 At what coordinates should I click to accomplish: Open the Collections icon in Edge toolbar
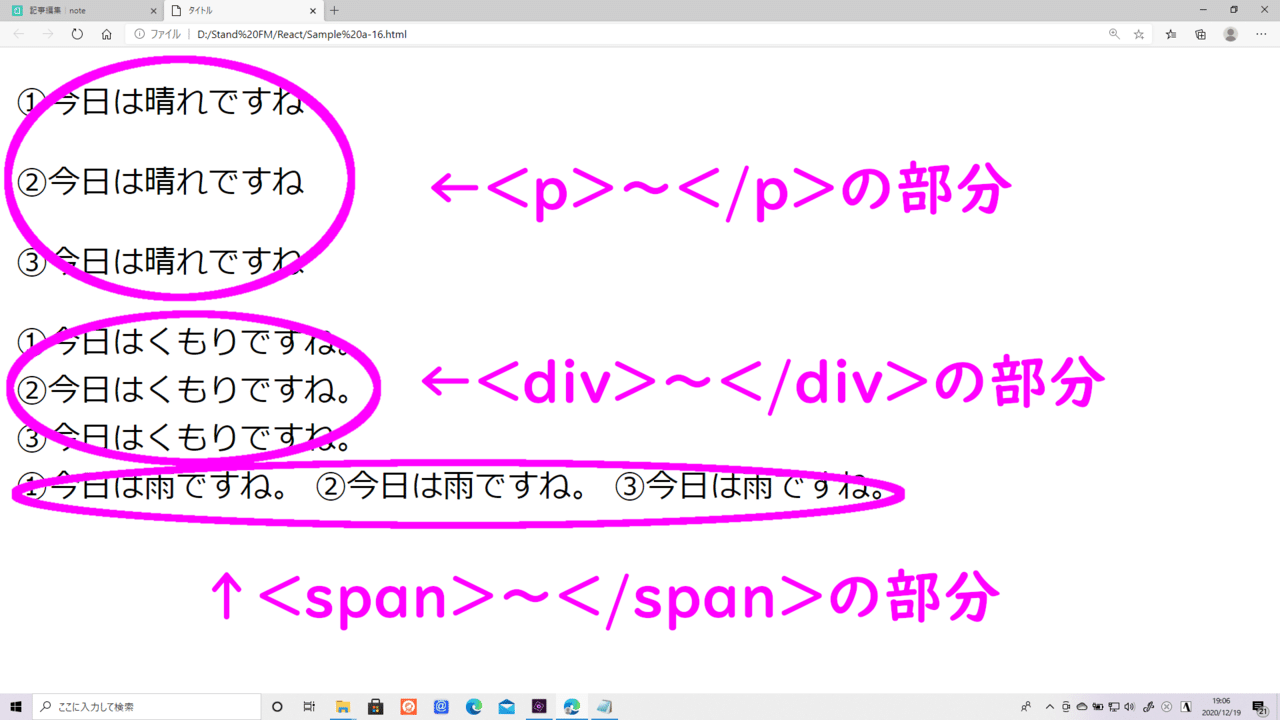click(x=1201, y=34)
